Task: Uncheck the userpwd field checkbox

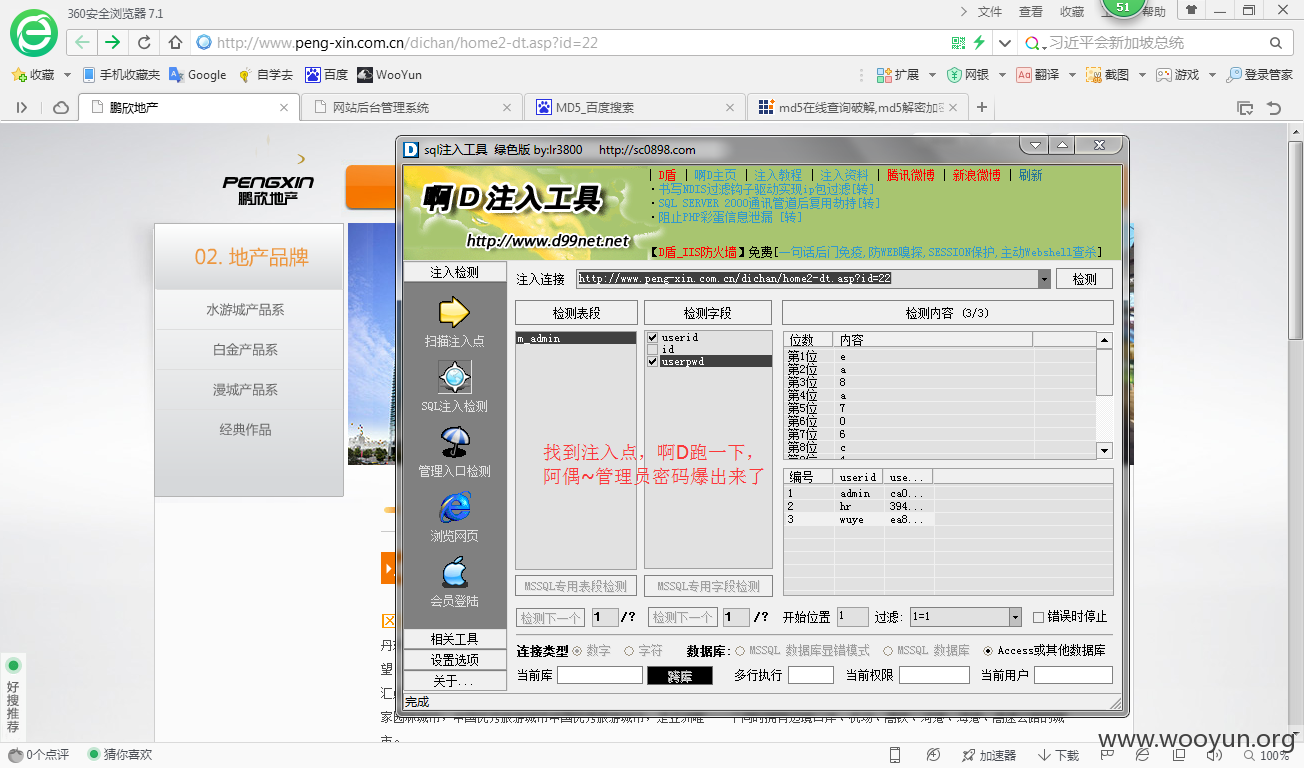Action: coord(652,361)
